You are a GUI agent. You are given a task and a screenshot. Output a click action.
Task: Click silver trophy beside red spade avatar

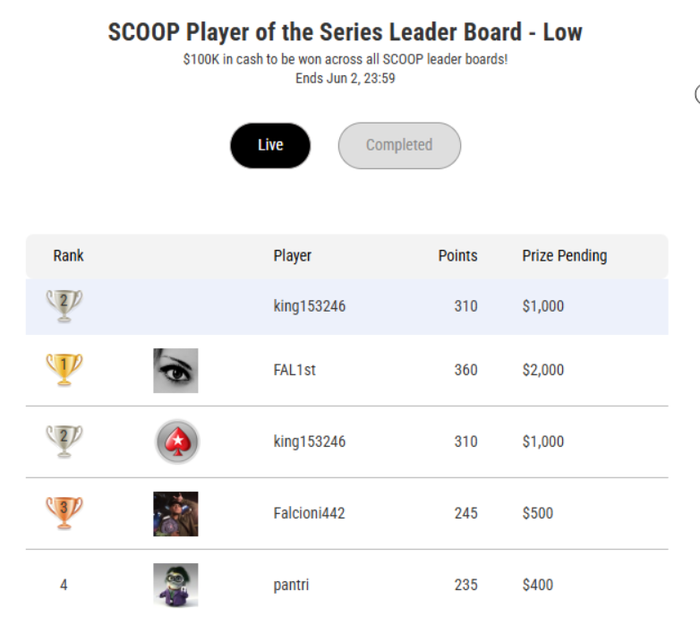(x=64, y=441)
